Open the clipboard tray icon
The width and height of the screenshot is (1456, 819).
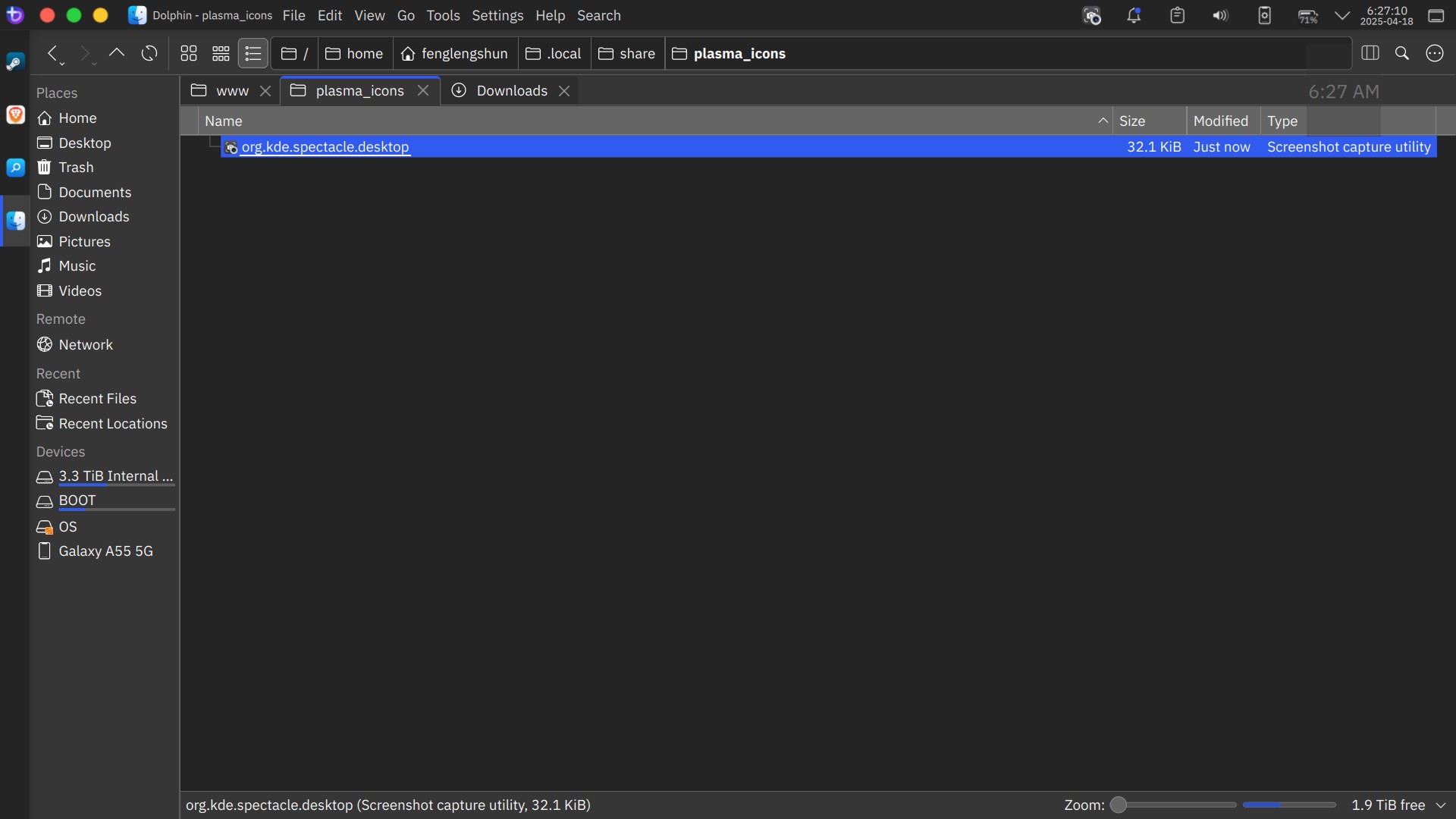coord(1177,16)
